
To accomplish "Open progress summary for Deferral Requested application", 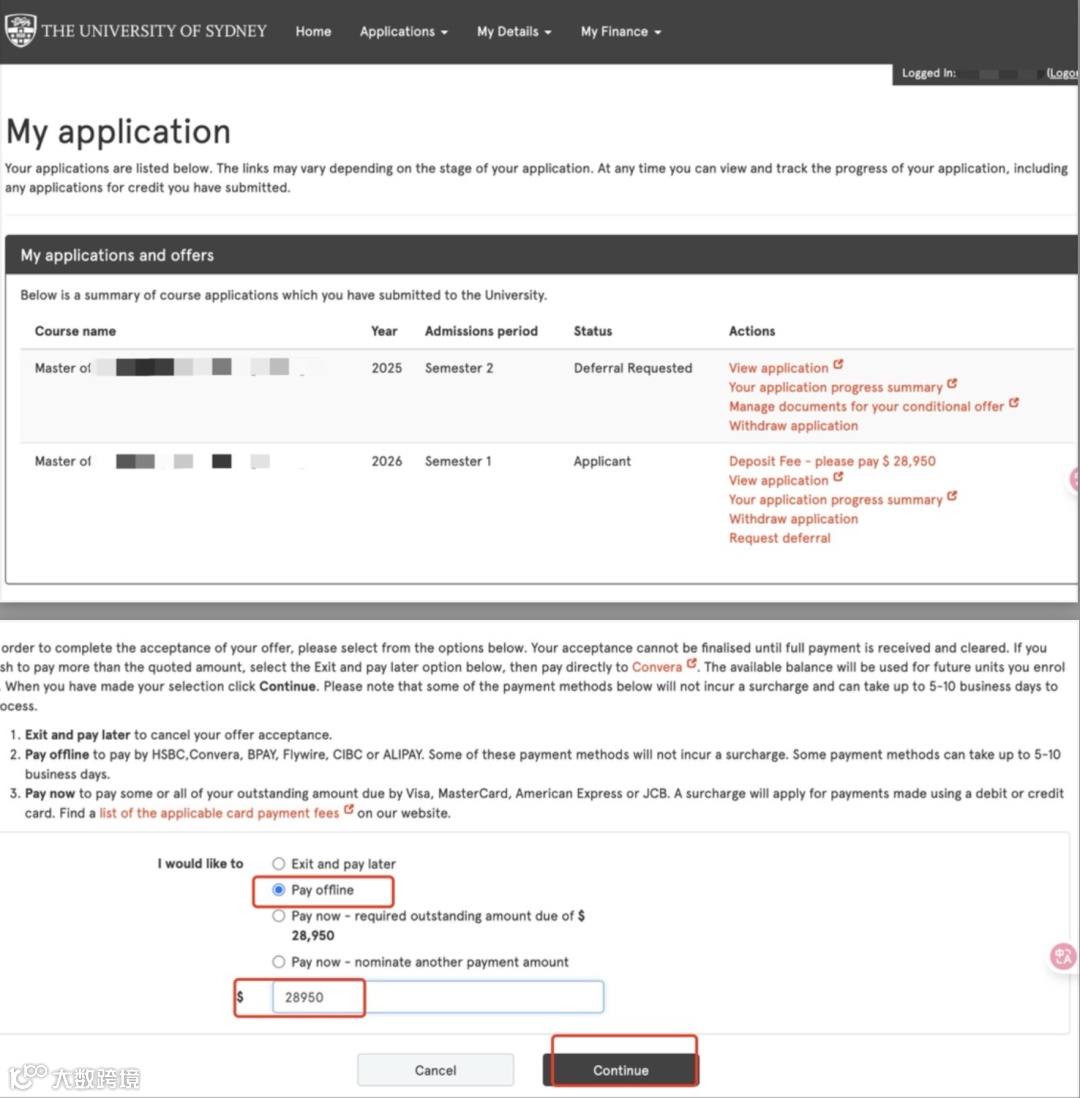I will (836, 387).
